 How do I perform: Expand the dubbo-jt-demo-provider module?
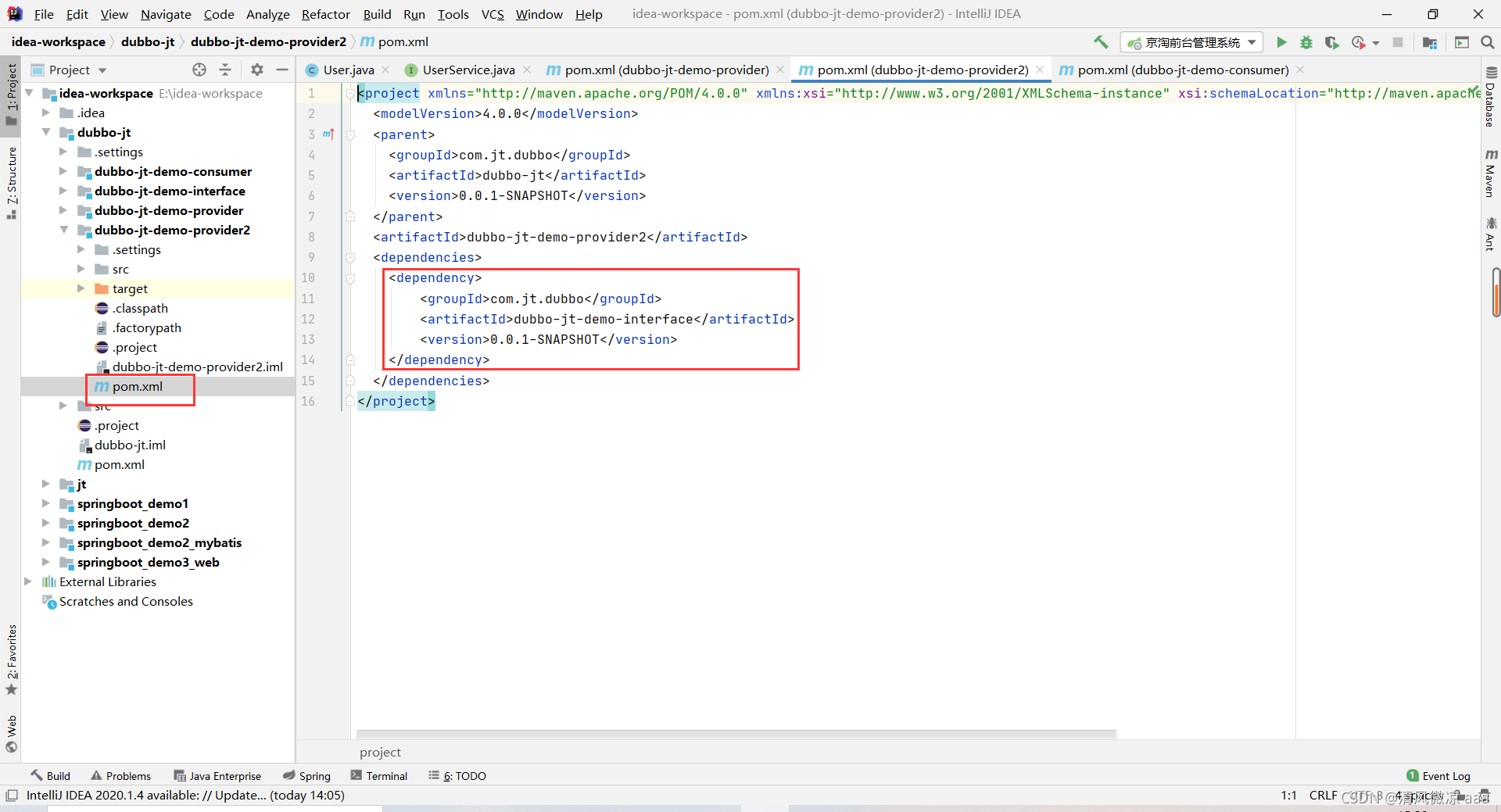click(63, 210)
